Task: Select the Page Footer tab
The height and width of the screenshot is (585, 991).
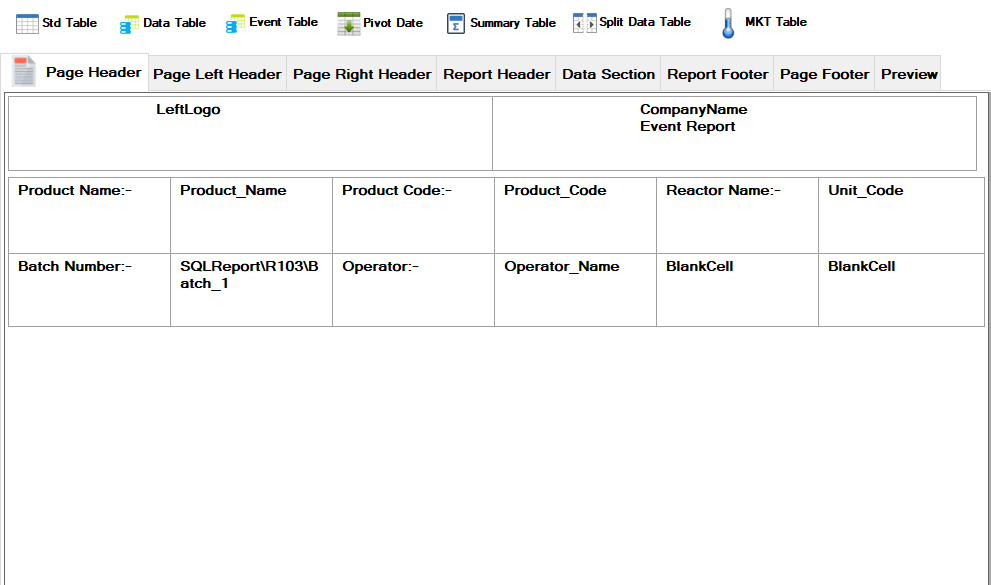Action: (x=824, y=74)
